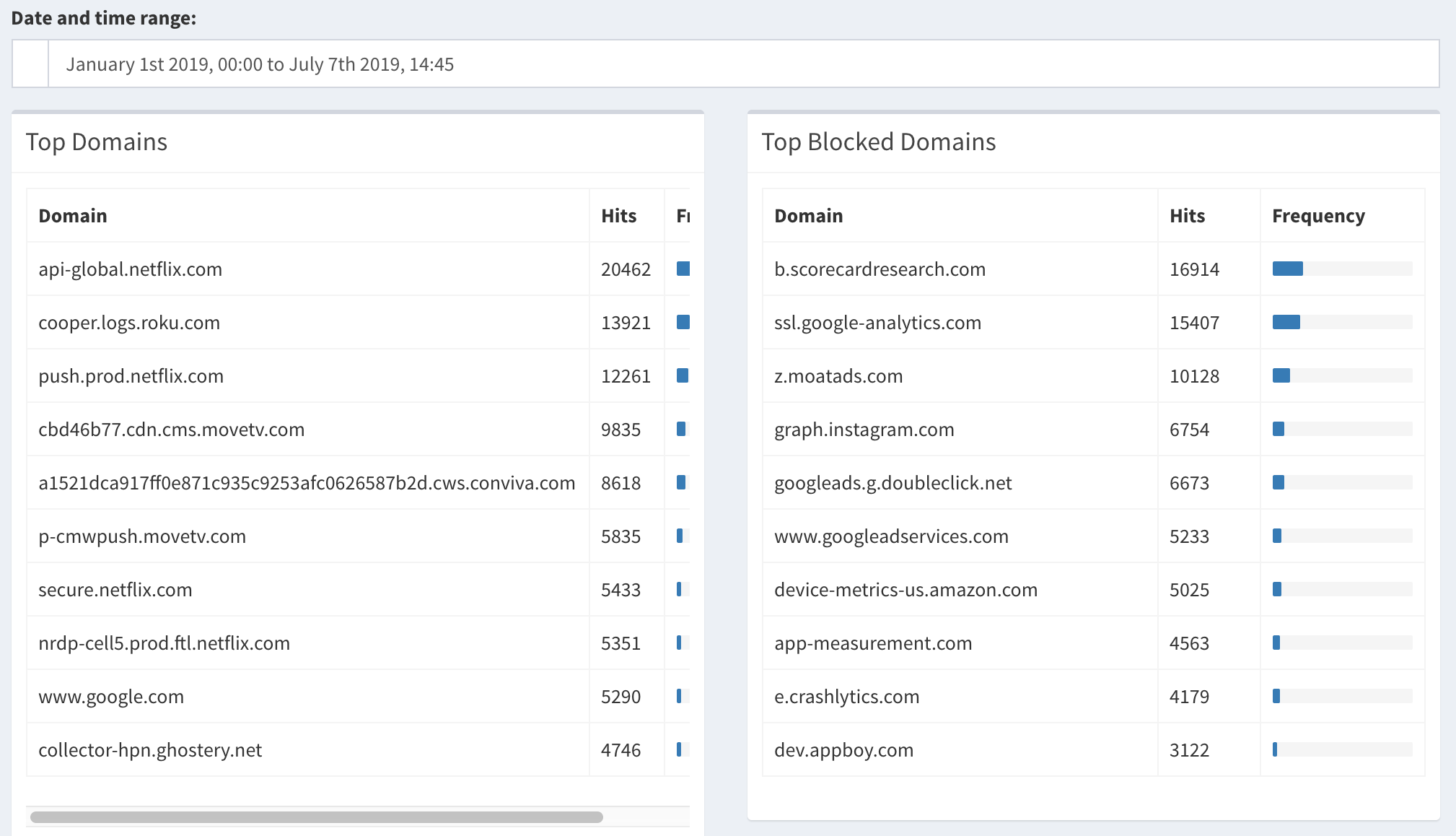Click the empty addon box beside date range

tap(30, 64)
